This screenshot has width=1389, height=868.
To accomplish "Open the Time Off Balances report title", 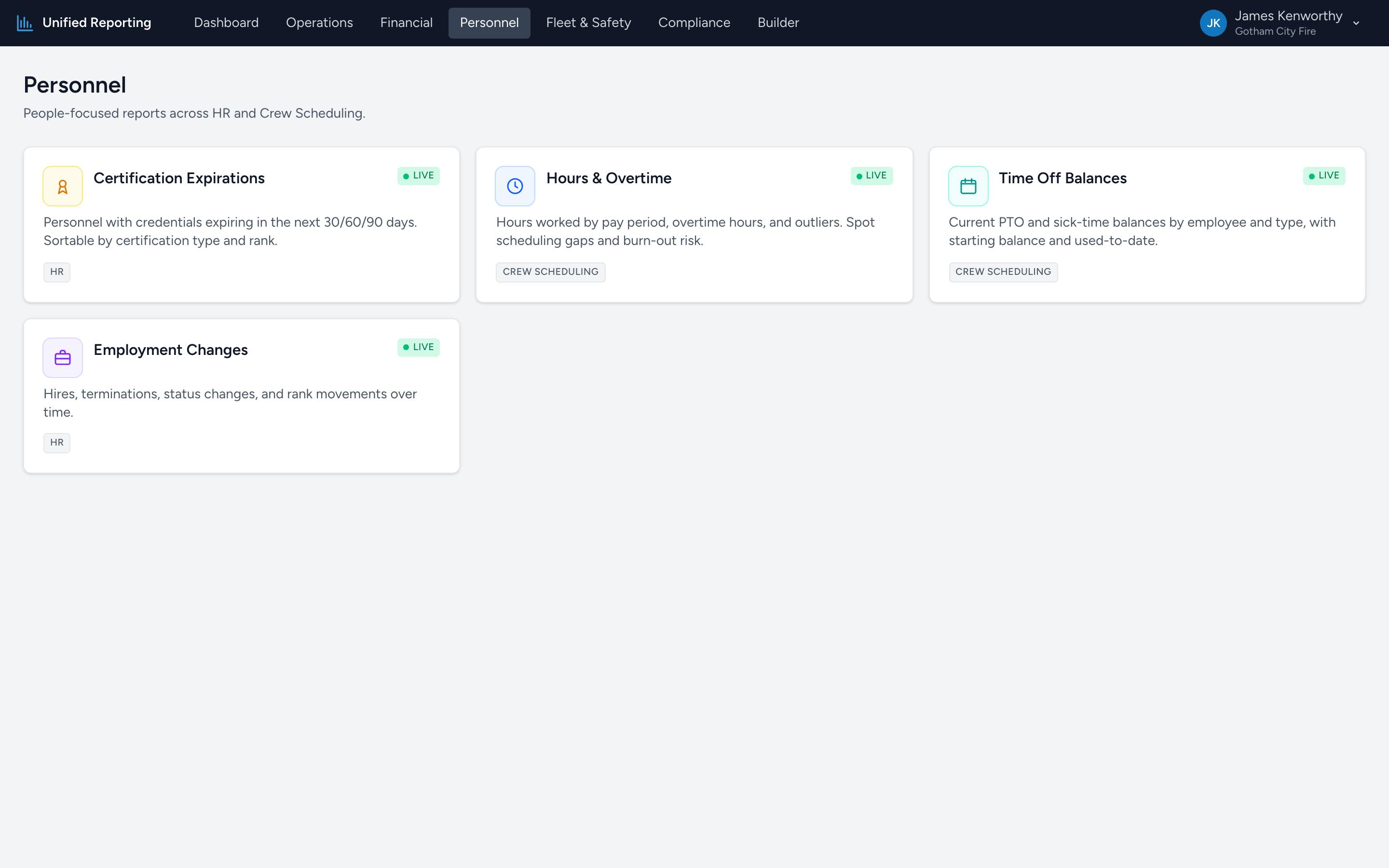I will tap(1062, 178).
